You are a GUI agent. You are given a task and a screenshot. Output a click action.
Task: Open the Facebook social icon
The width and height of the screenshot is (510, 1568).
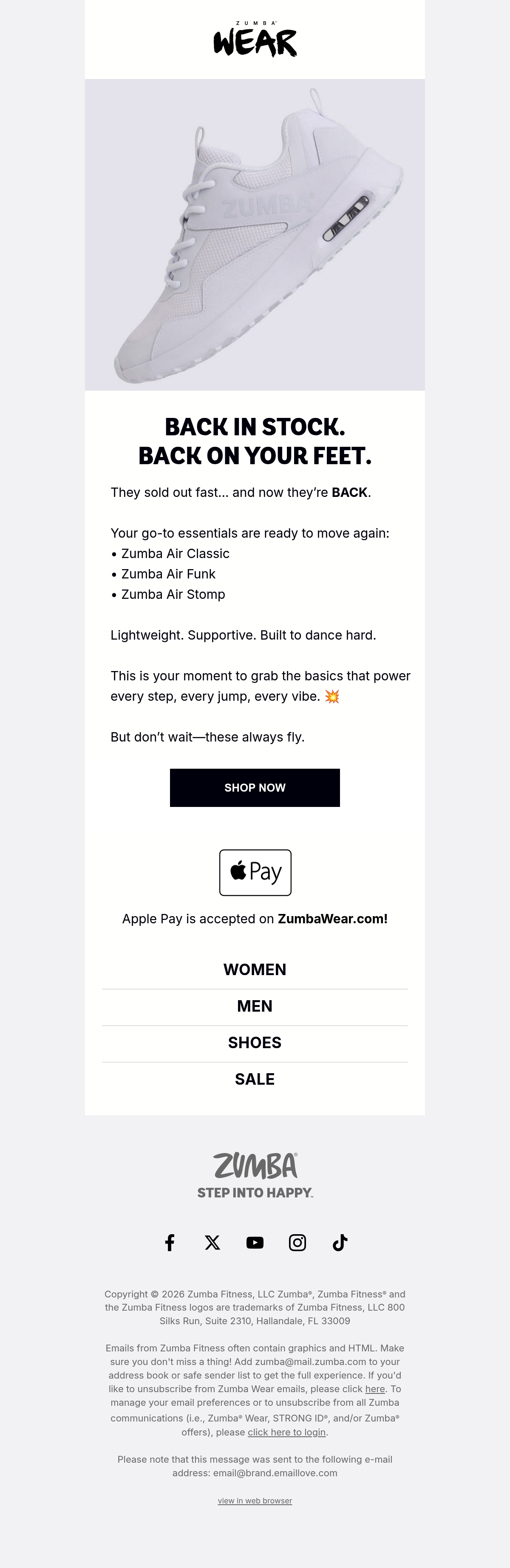pos(170,1242)
